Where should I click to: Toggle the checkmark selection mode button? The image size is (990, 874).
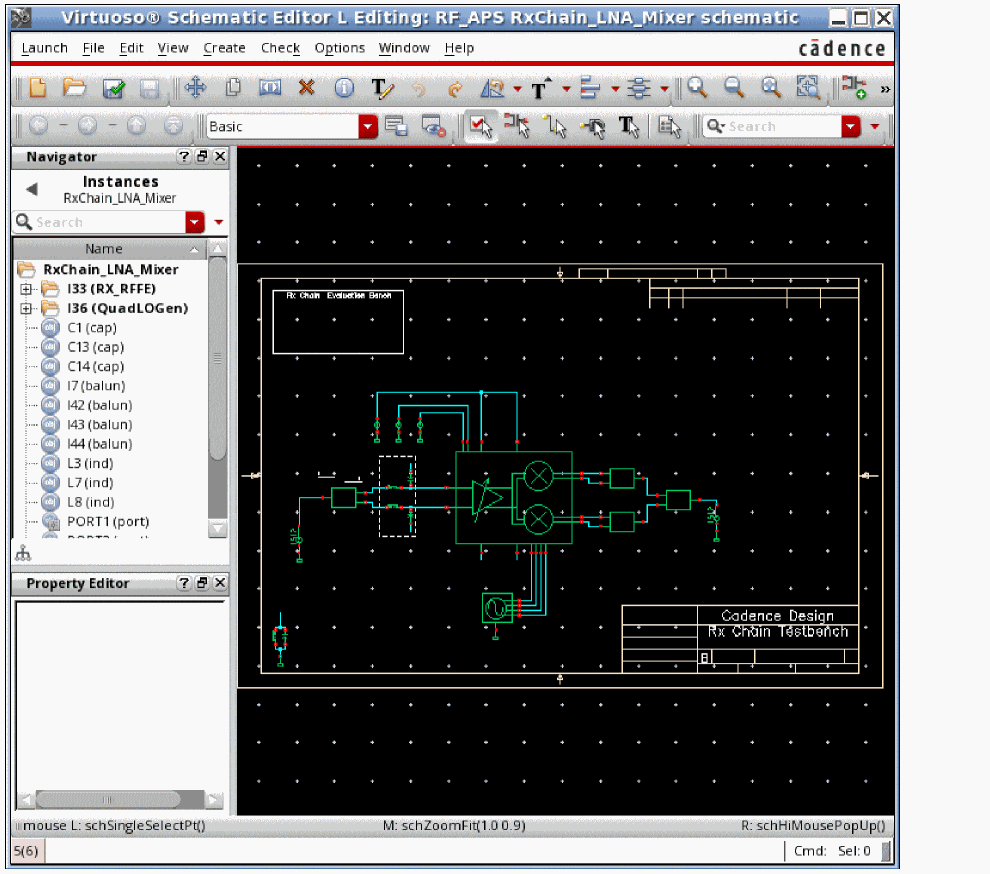(x=480, y=126)
